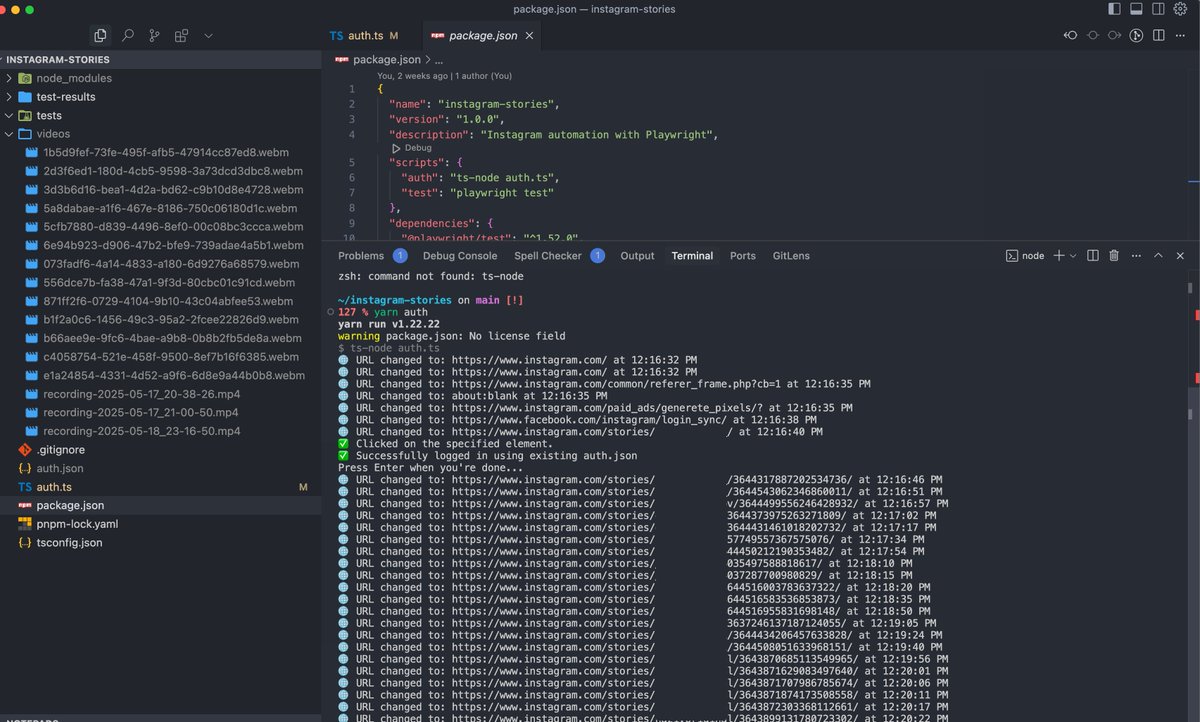Kill terminal with trash icon
1200x722 pixels.
(1114, 256)
